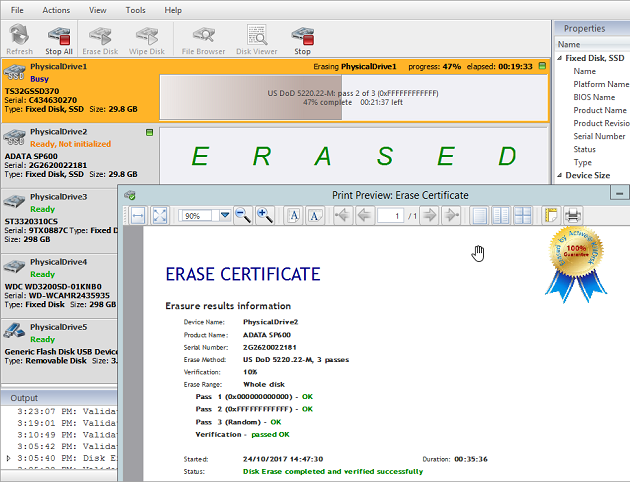Fit whole page in preview window
Image resolution: width=630 pixels, height=482 pixels.
click(160, 215)
